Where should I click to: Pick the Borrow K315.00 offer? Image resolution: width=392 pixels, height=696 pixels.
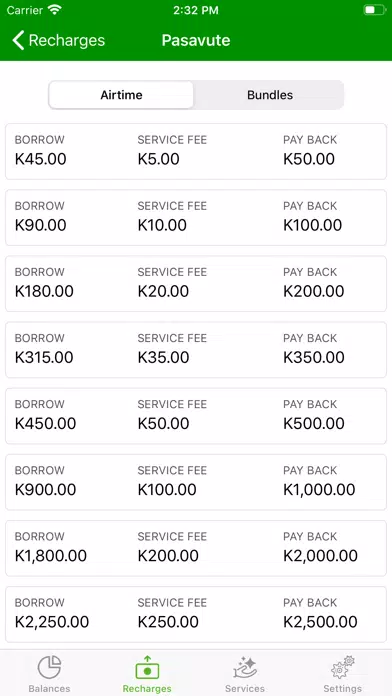(196, 350)
